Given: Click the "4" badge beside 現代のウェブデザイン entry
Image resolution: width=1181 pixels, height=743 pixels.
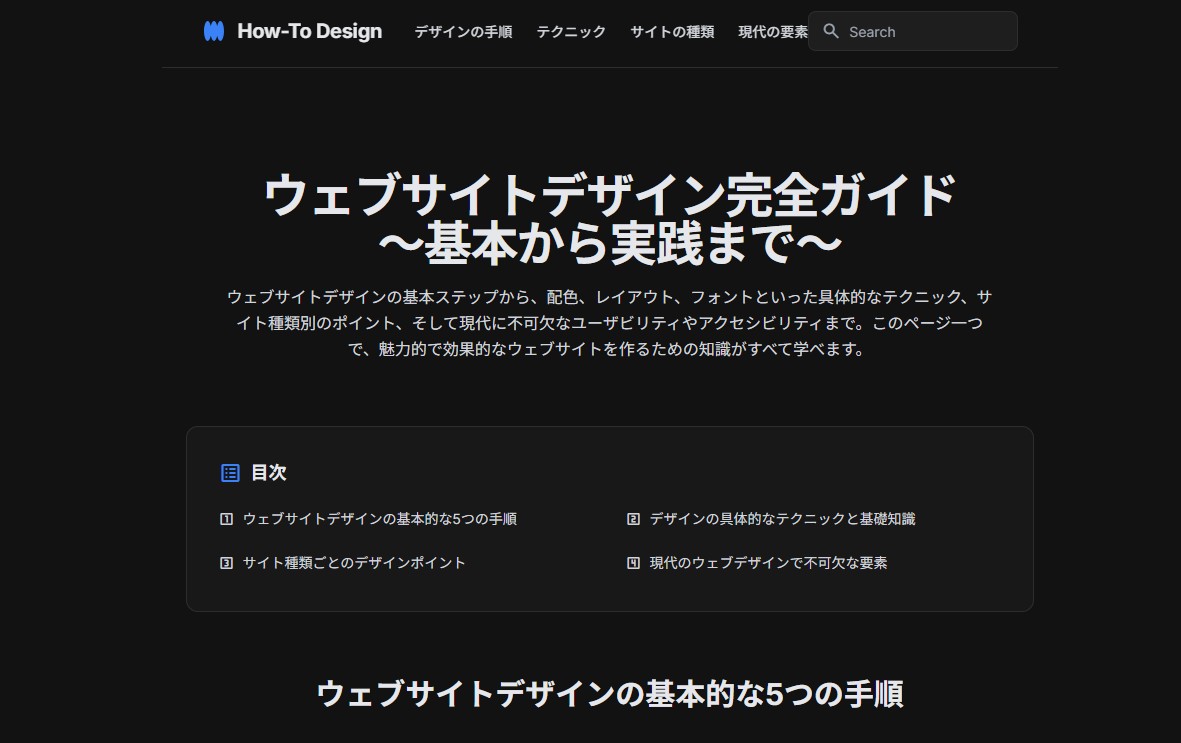Looking at the screenshot, I should click(x=633, y=563).
